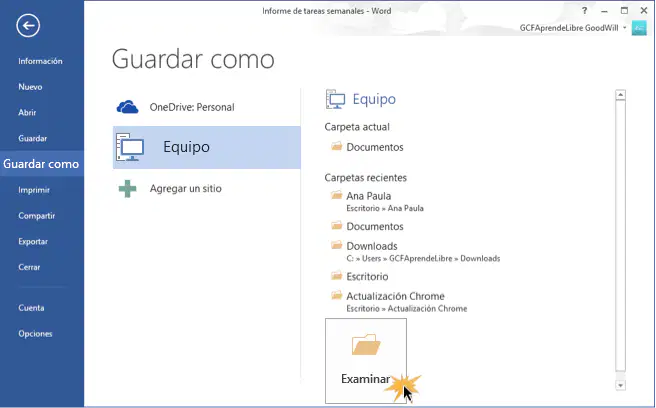Select the Guardar como menu entry
This screenshot has width=656, height=408.
[x=41, y=164]
